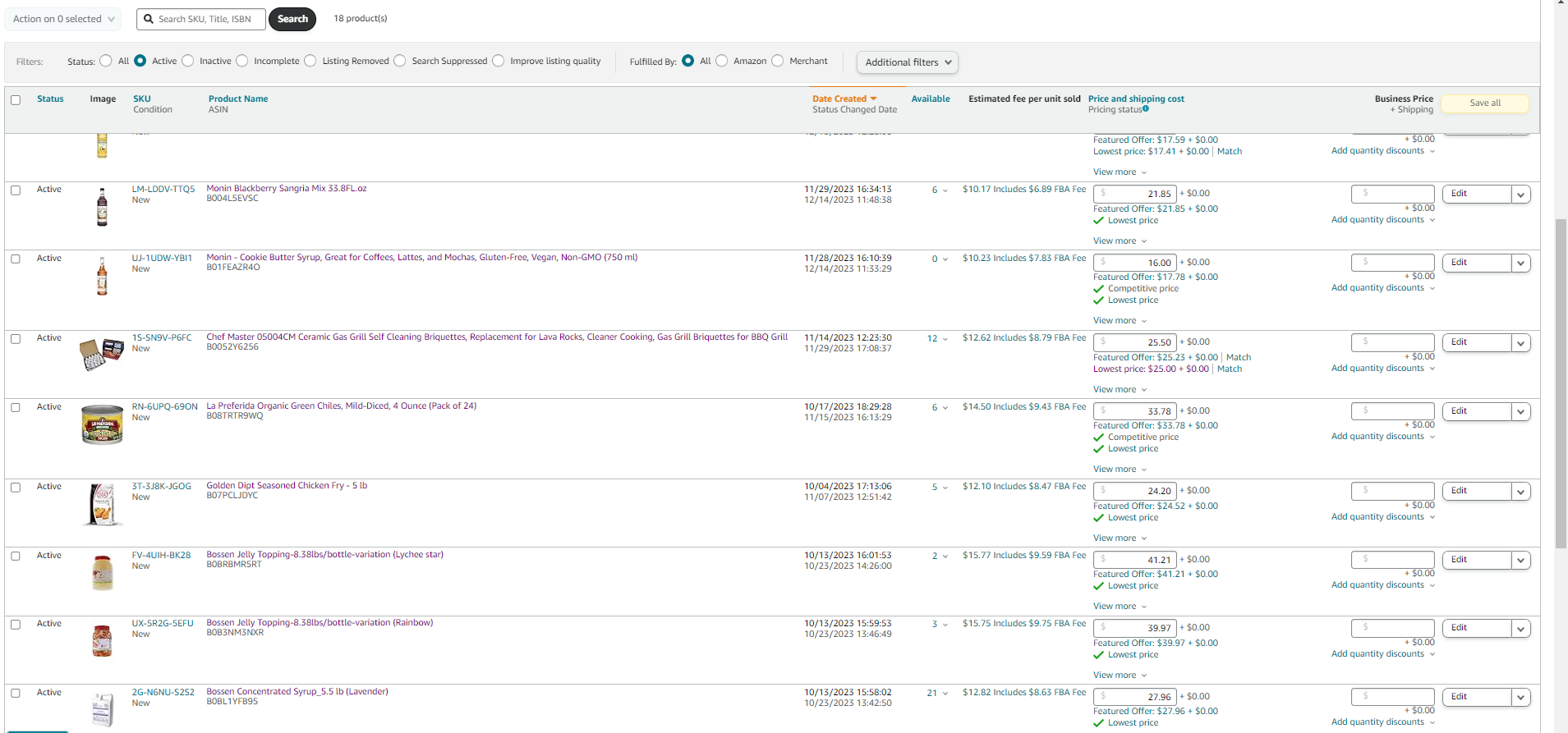Open the Bossen Lychee star Jelly image

point(102,573)
